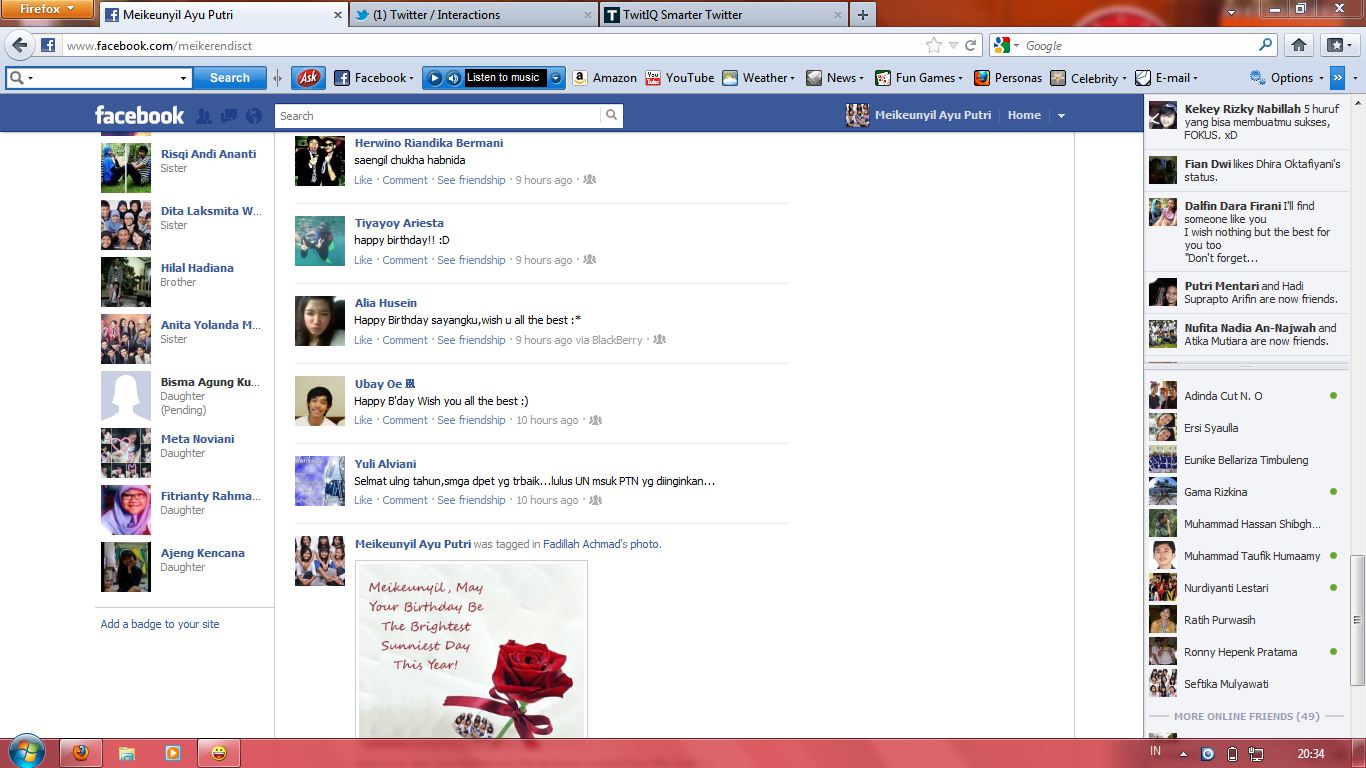
Task: Click the Facebook logo in the header
Action: 139,115
